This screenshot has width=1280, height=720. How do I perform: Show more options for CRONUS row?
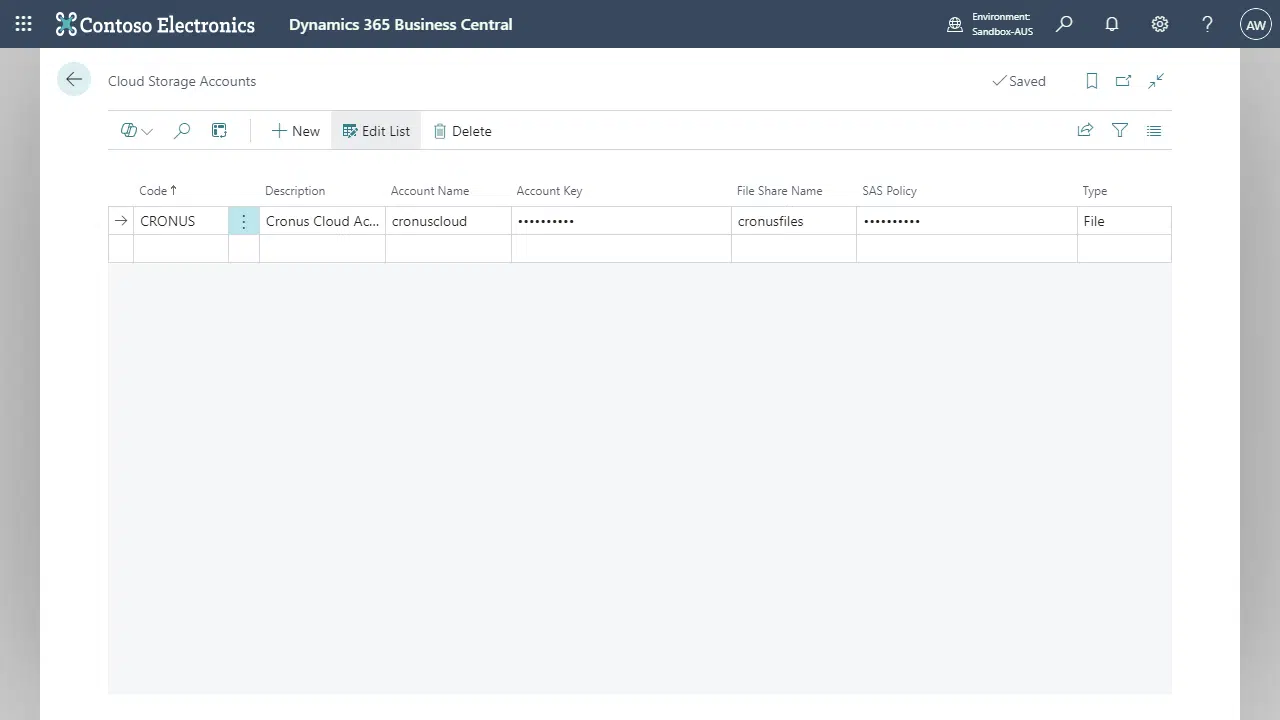tap(244, 221)
